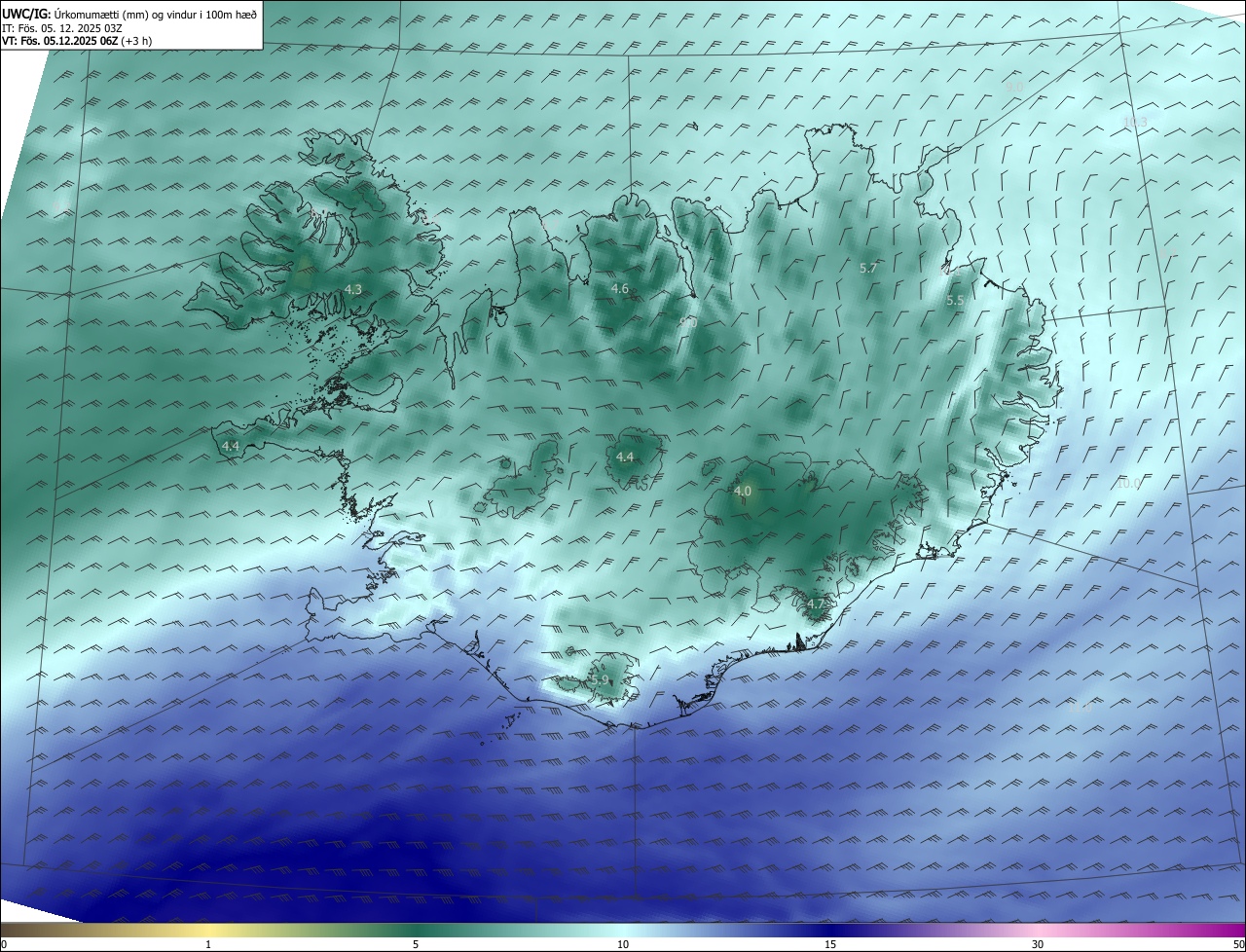Click the 10.3 value label in the northeast sea
Screen dimensions: 1246x952
[x=1135, y=122]
